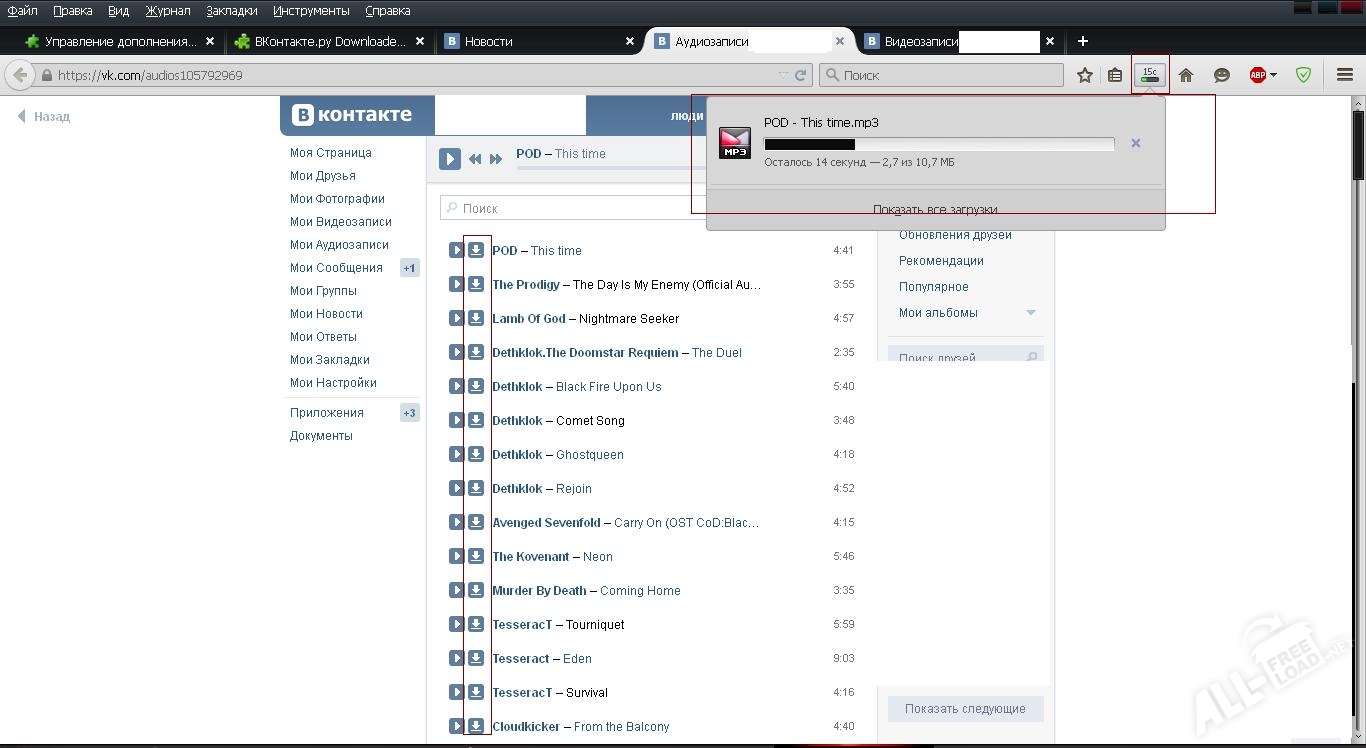Play the Lamb Of God Nightmare Seeker track

coord(456,318)
